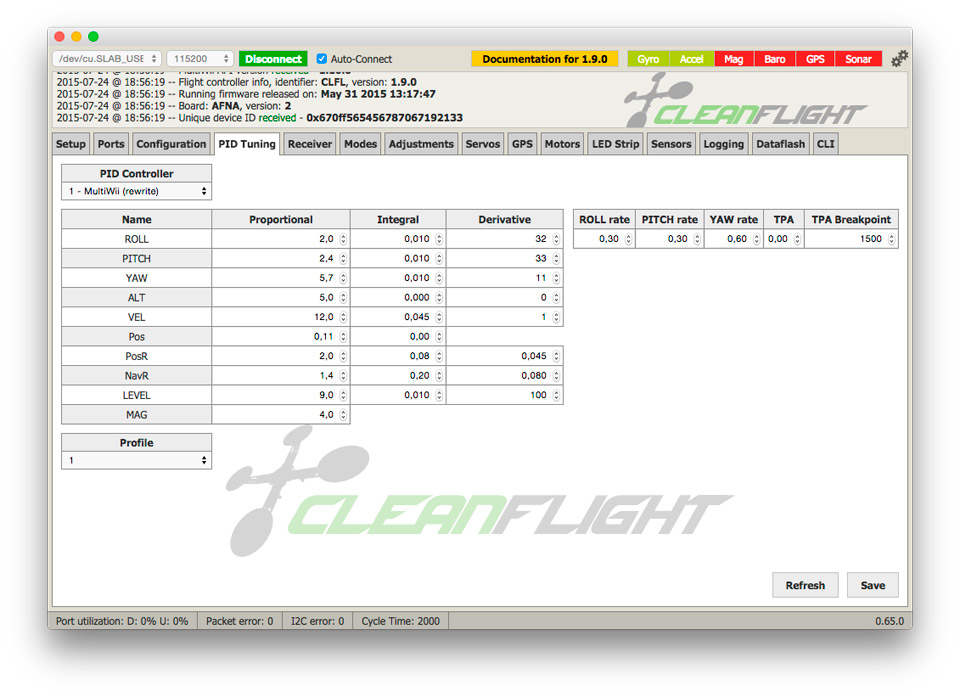Screen dimensions: 960x697
Task: Switch to the Servos tab
Action: (x=482, y=144)
